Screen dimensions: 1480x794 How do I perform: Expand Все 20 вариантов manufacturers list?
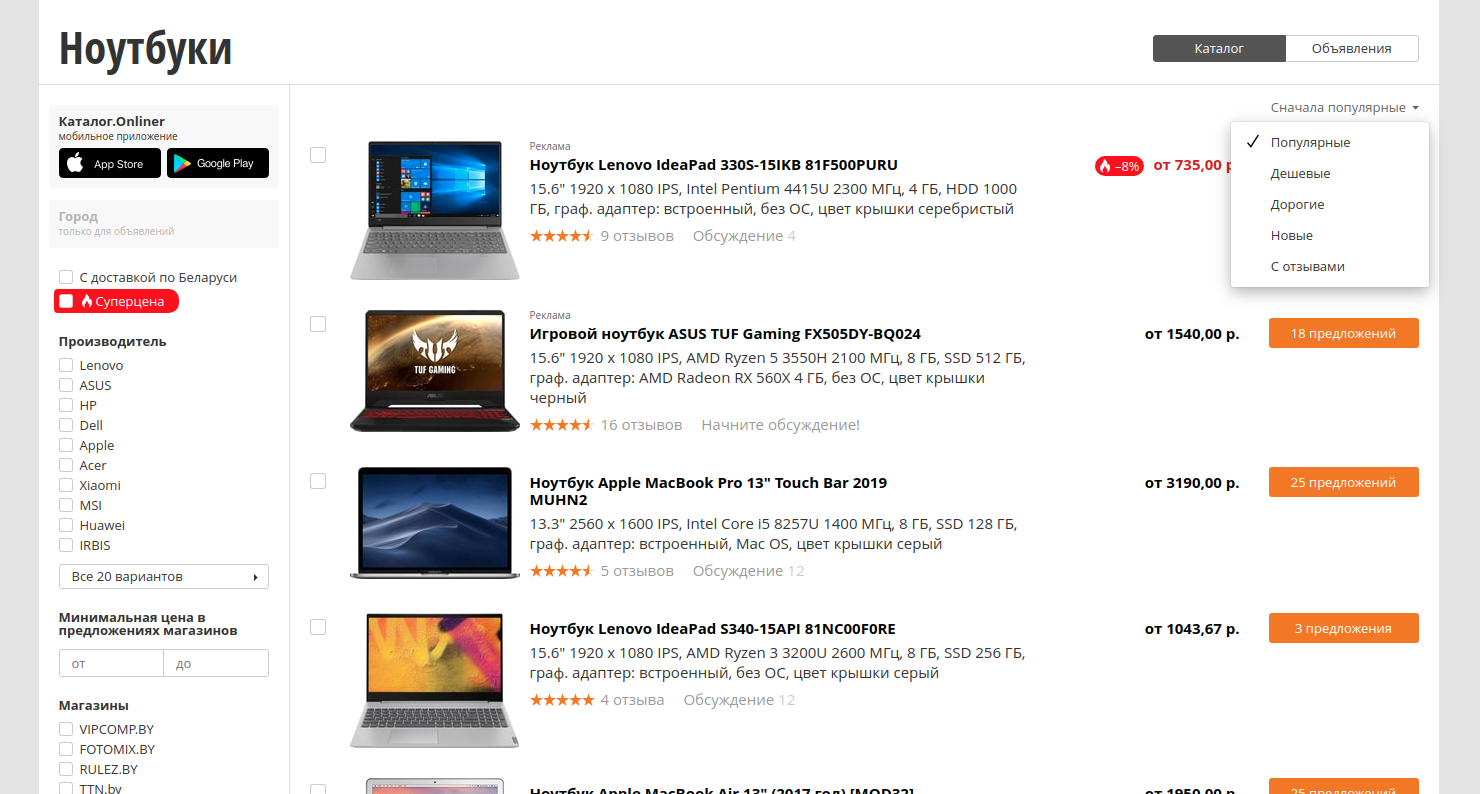pos(164,577)
